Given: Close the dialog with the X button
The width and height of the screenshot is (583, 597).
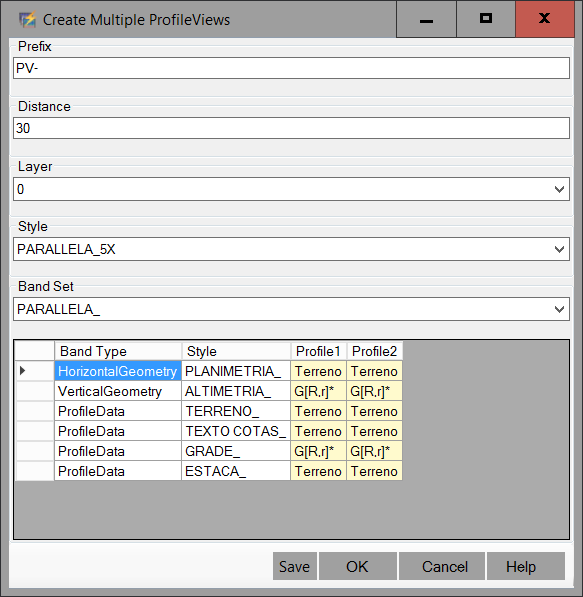Looking at the screenshot, I should pos(545,19).
